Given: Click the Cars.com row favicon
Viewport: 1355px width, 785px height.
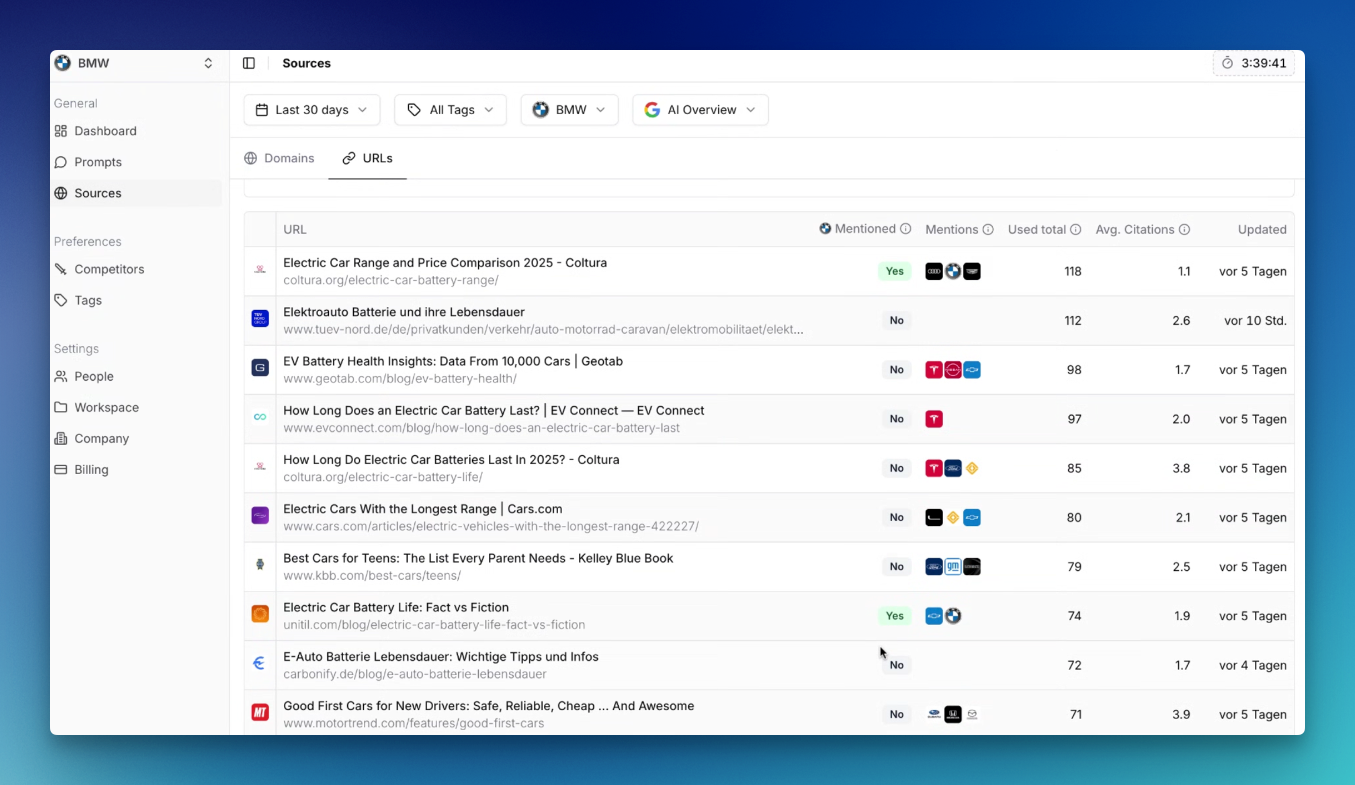Looking at the screenshot, I should coord(260,516).
